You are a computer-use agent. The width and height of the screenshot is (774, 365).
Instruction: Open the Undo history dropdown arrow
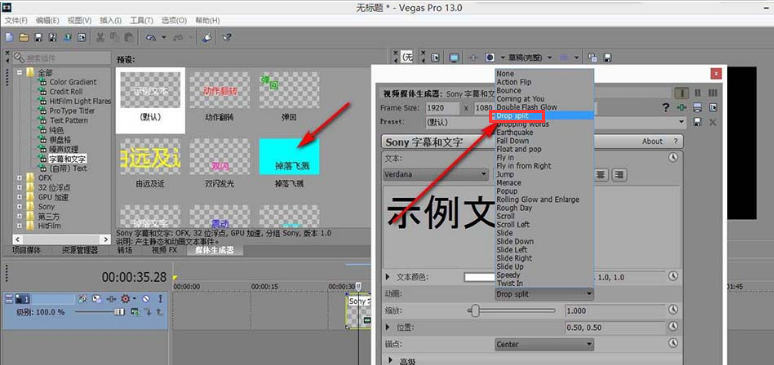164,38
